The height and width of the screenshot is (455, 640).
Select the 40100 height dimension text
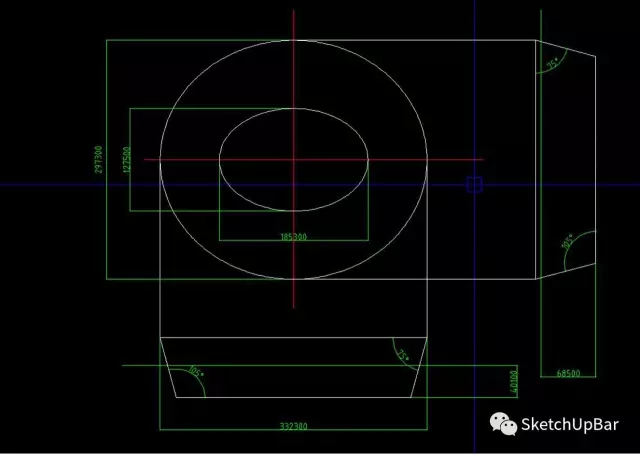tap(514, 382)
